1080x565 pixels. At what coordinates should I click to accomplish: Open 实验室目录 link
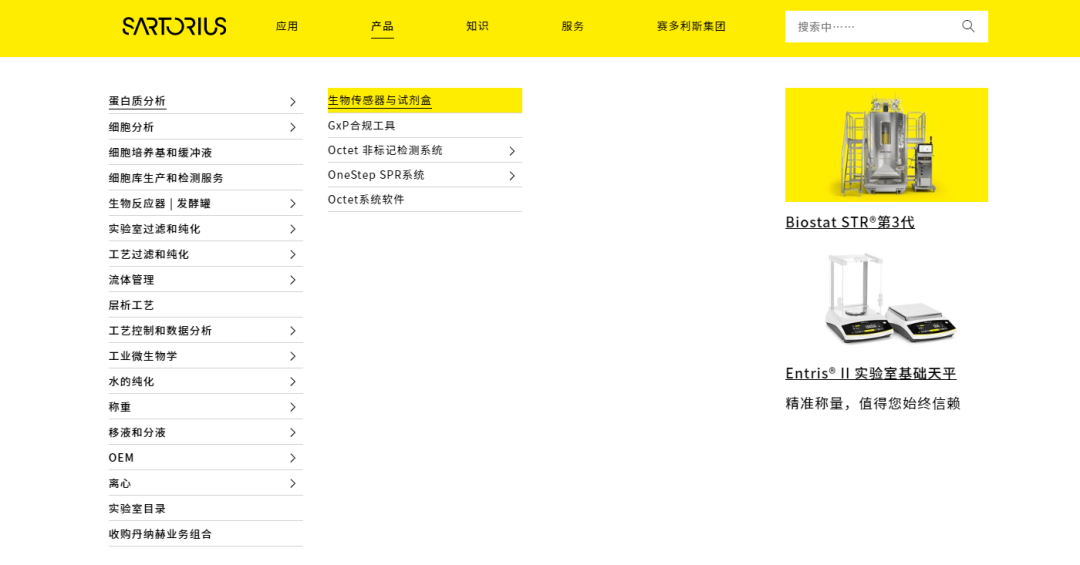[x=137, y=508]
